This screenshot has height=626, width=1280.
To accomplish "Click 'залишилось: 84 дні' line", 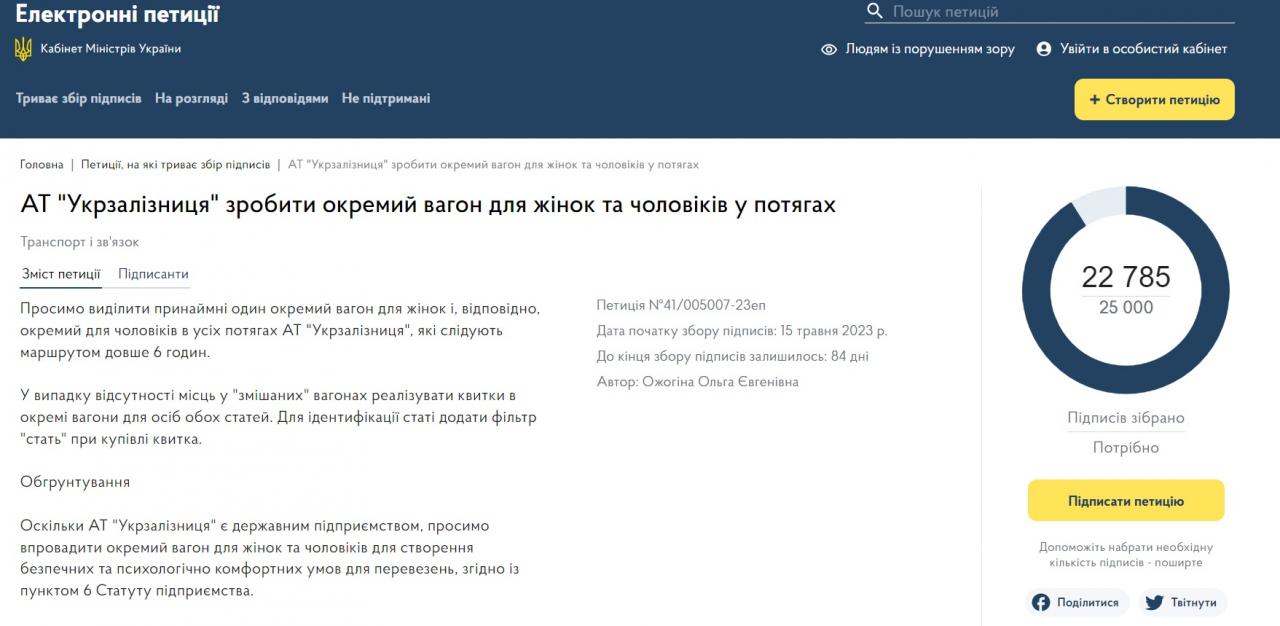I will point(733,356).
